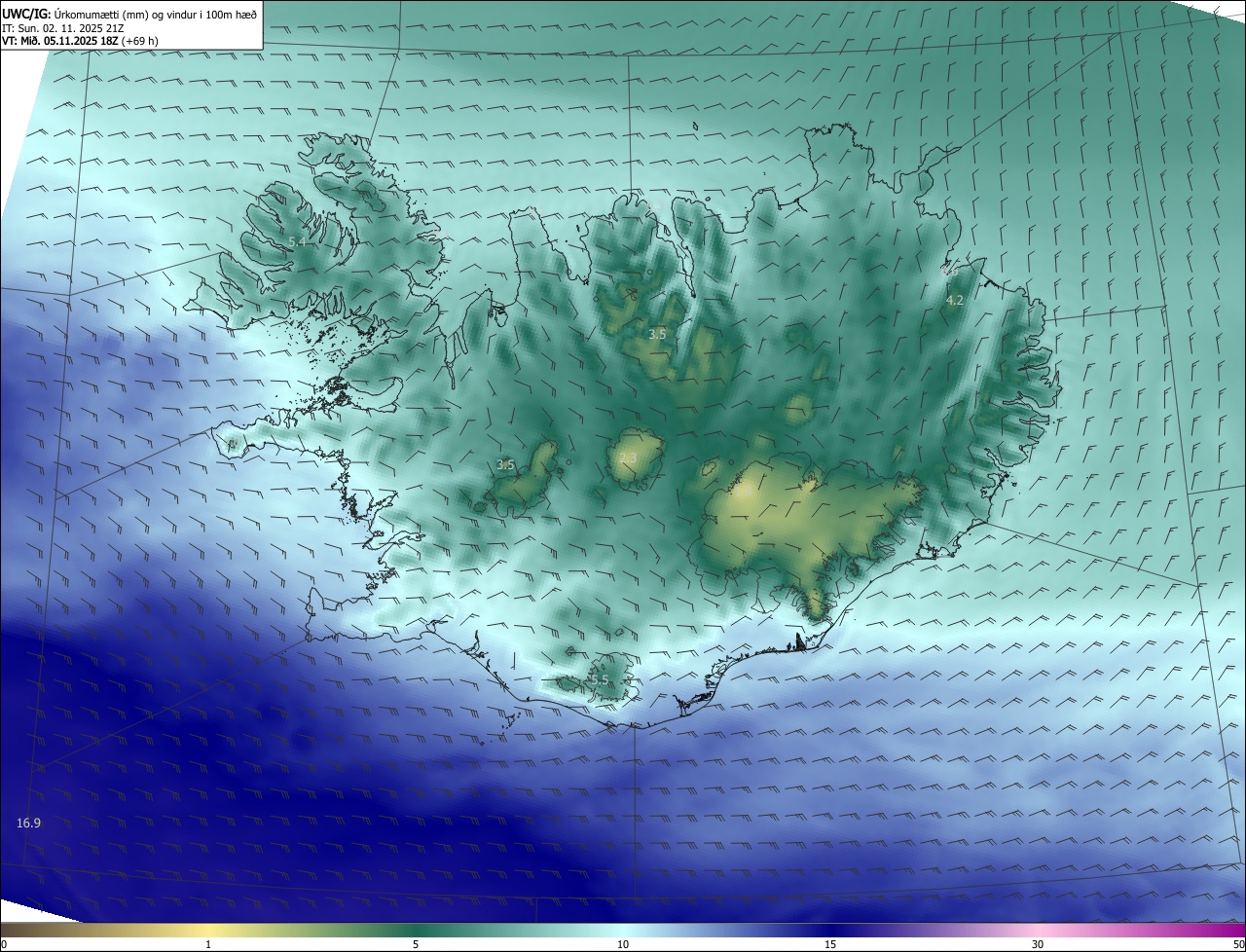Click the 0 tick on the color scale
Viewport: 1246px width, 952px height.
click(x=4, y=945)
